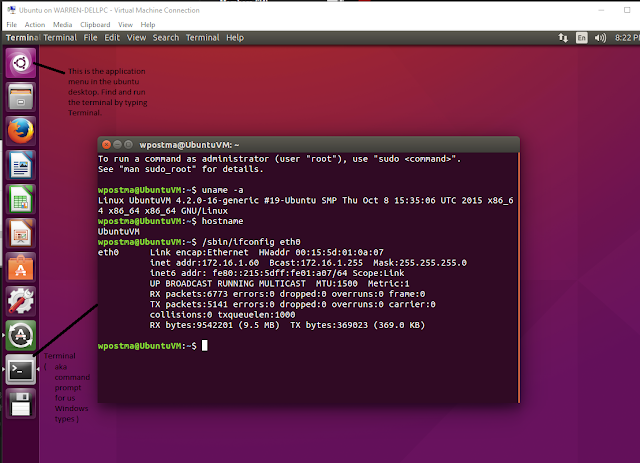The width and height of the screenshot is (640, 463).
Task: Open the clock showing 8:22 PM
Action: click(x=627, y=38)
